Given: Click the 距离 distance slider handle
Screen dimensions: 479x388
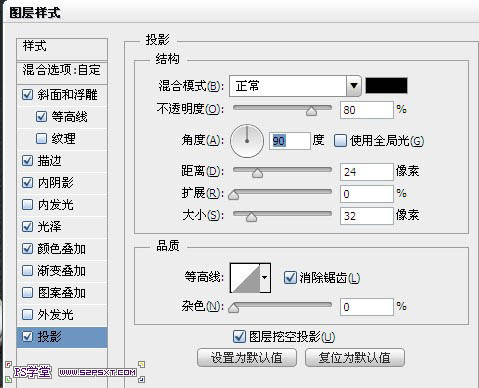Looking at the screenshot, I should [x=257, y=173].
